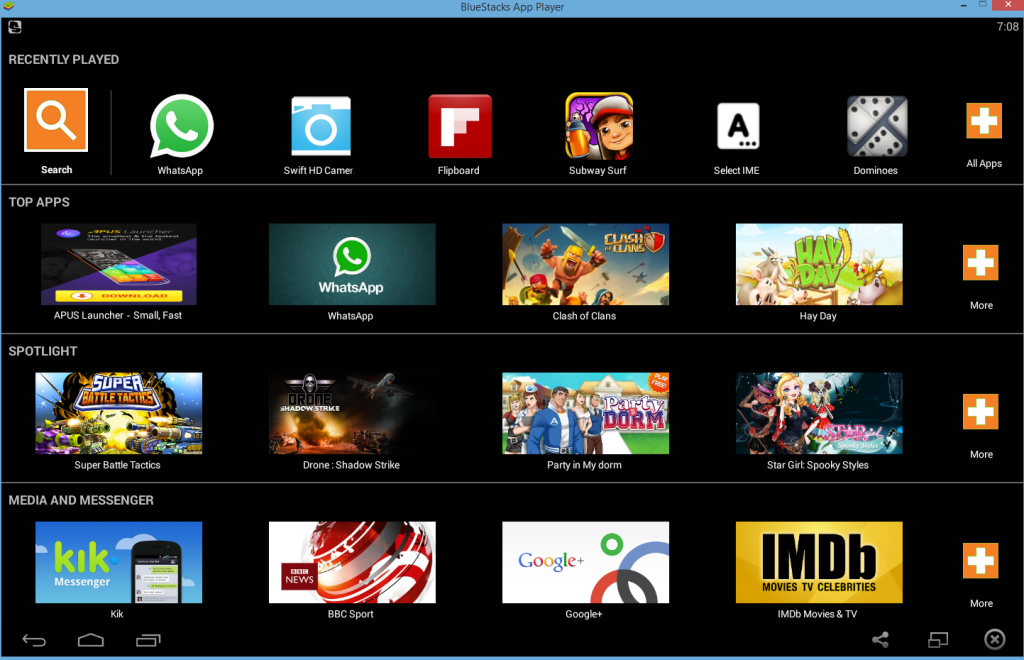Click the share icon in bottom bar

pos(880,640)
